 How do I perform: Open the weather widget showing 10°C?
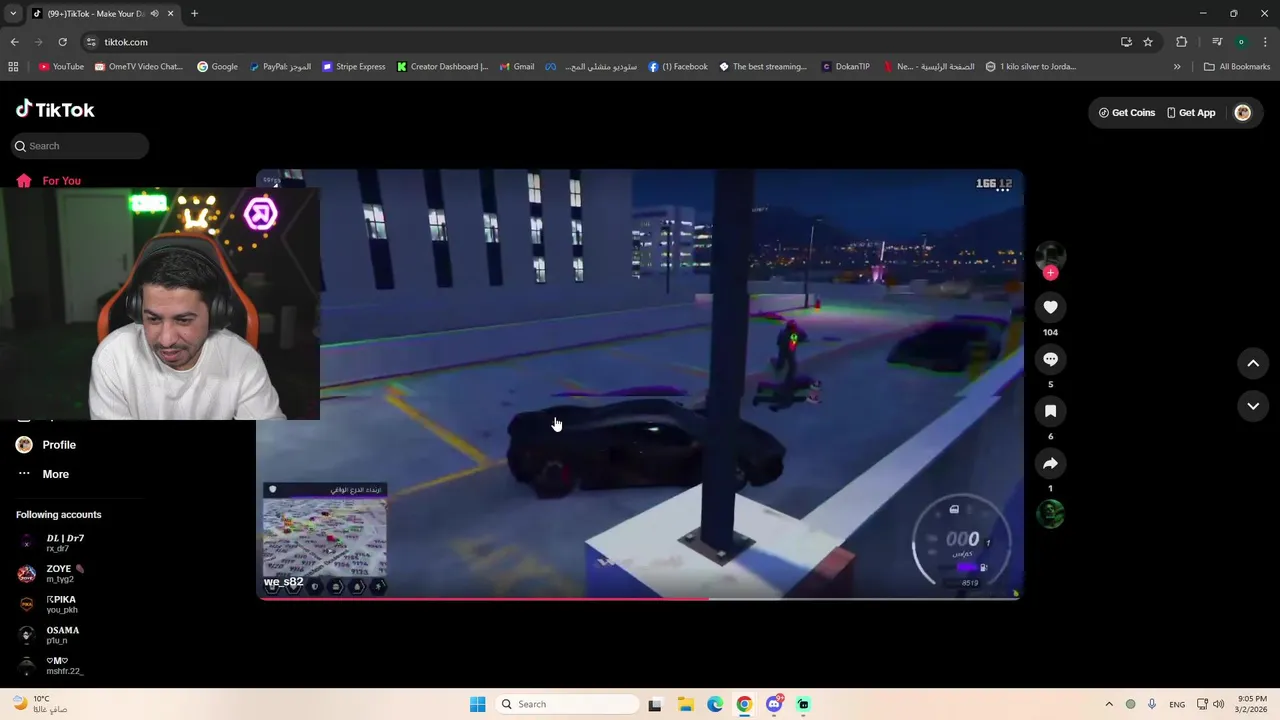click(40, 704)
